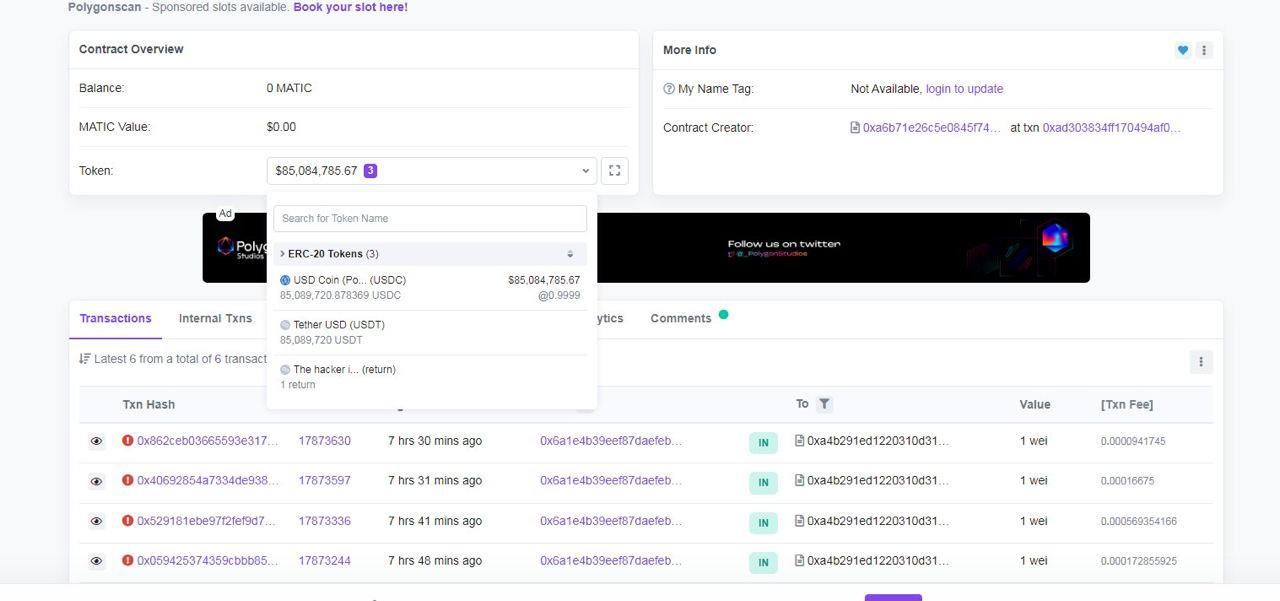Select the Tether USD (USDT) token entry
This screenshot has height=601, width=1280.
click(x=430, y=332)
